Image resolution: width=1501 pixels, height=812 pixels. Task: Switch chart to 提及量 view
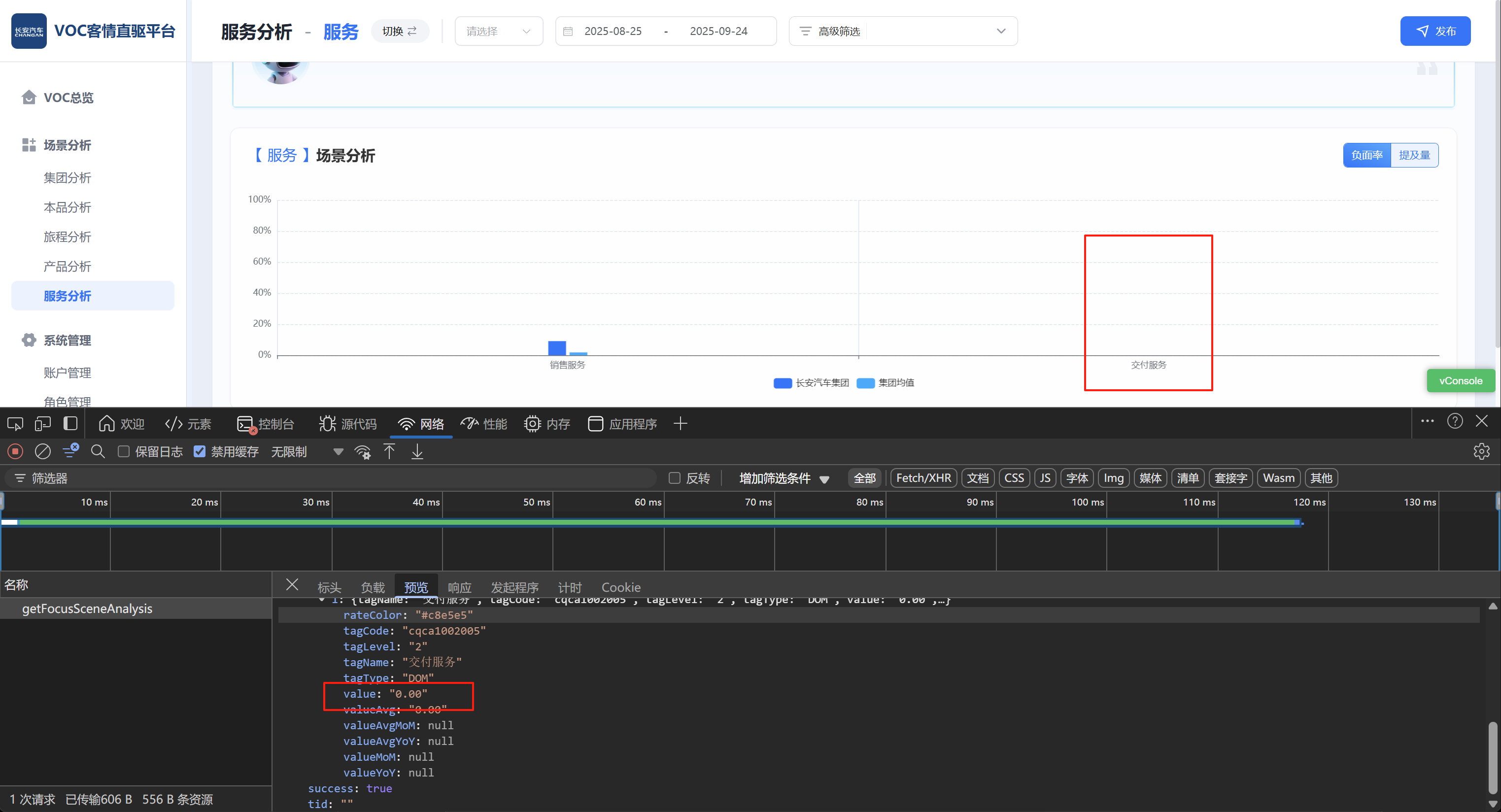point(1414,155)
